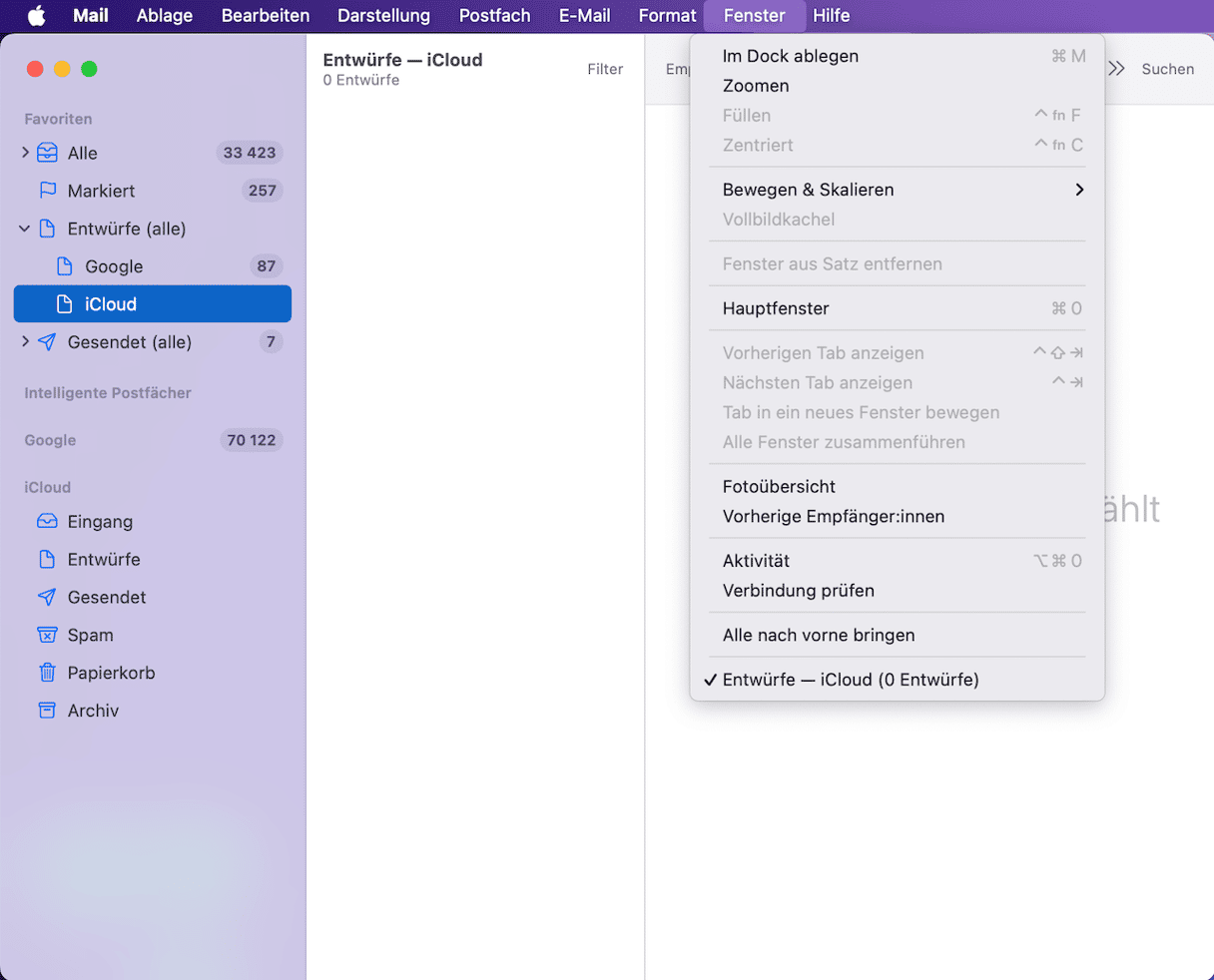1214x980 pixels.
Task: Open the Darstellung menu
Action: coord(383,15)
